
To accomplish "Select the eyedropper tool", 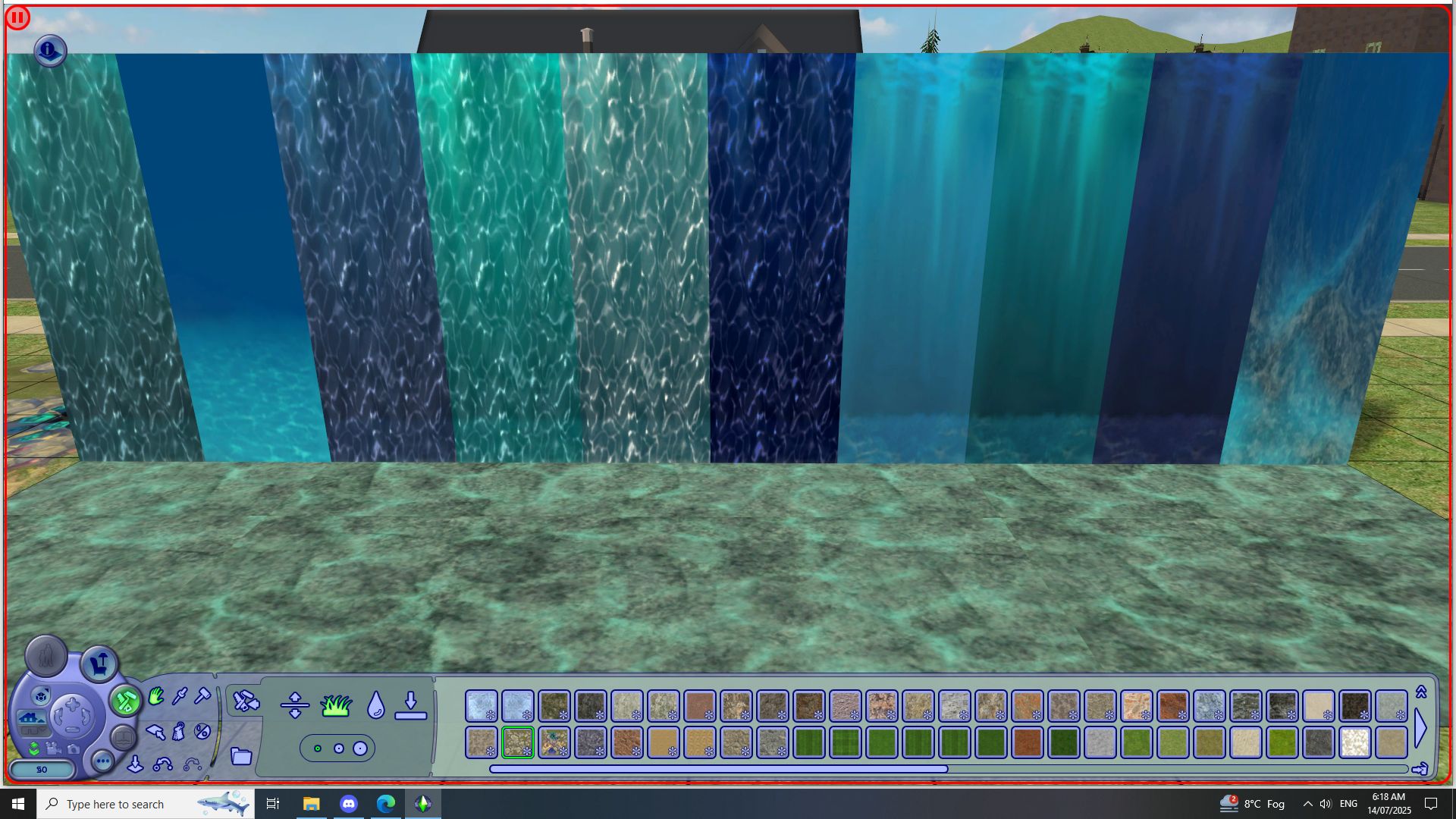I will coord(180,696).
